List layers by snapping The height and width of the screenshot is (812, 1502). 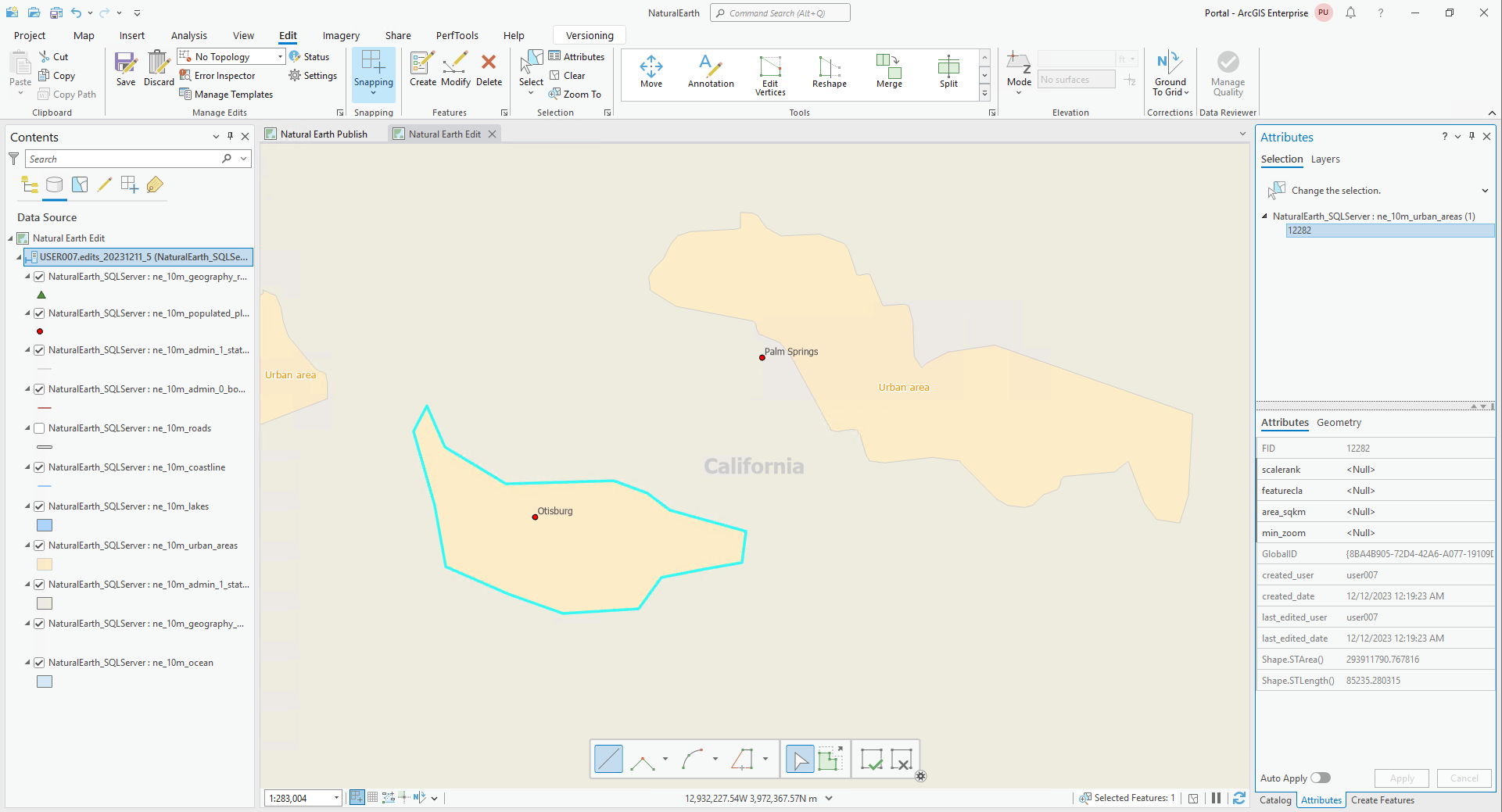pos(129,185)
